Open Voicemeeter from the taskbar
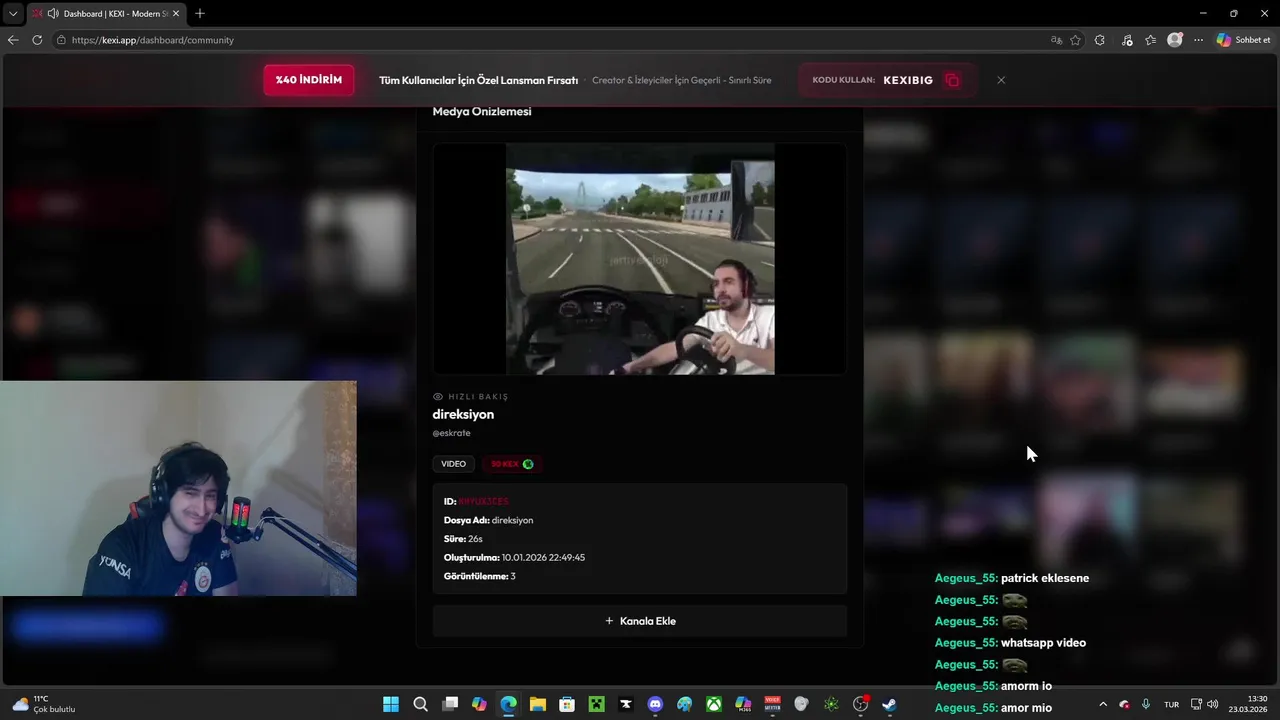Screen dimensions: 1280x720 (772, 704)
